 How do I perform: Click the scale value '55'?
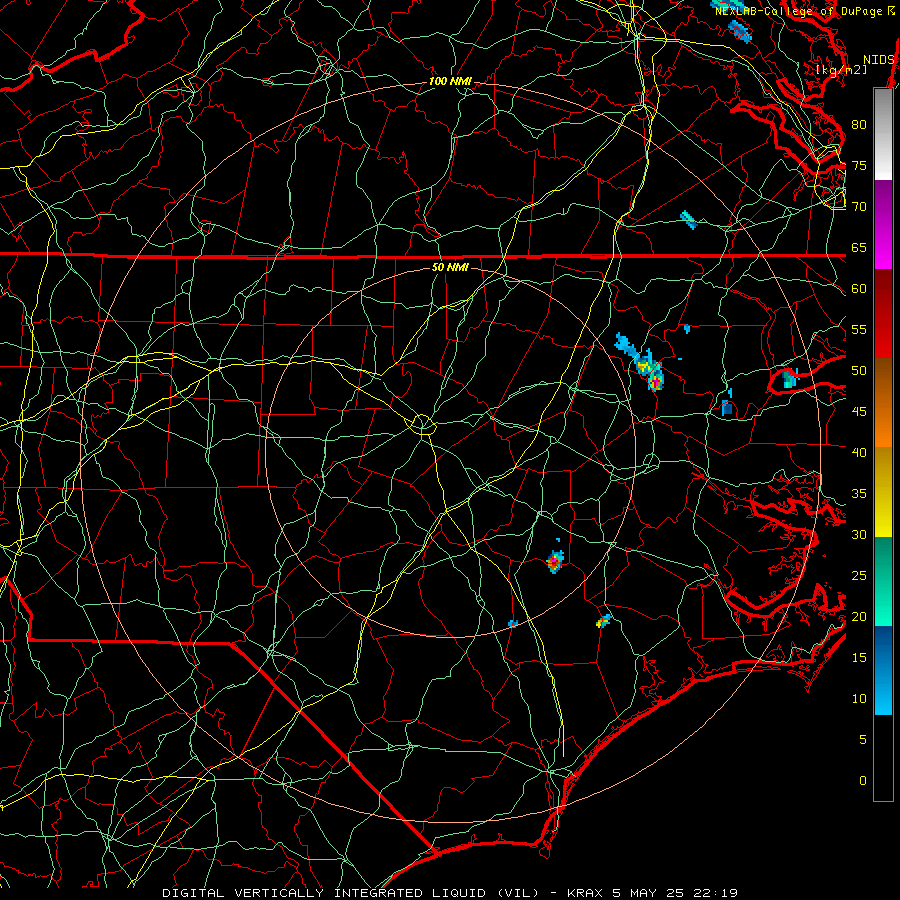(859, 329)
